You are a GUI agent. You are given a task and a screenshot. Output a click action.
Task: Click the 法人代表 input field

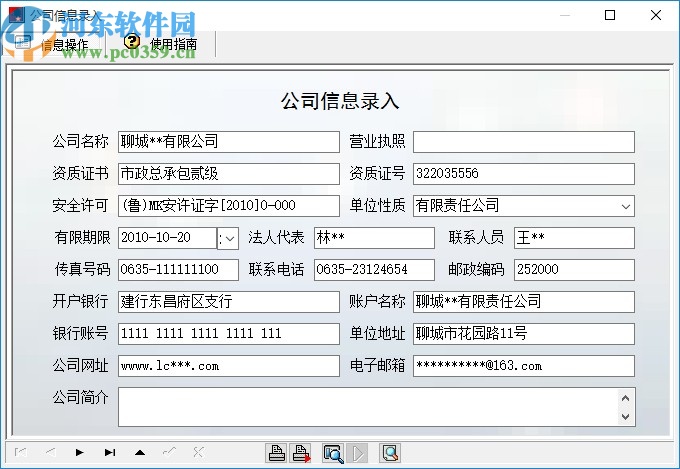(x=374, y=238)
